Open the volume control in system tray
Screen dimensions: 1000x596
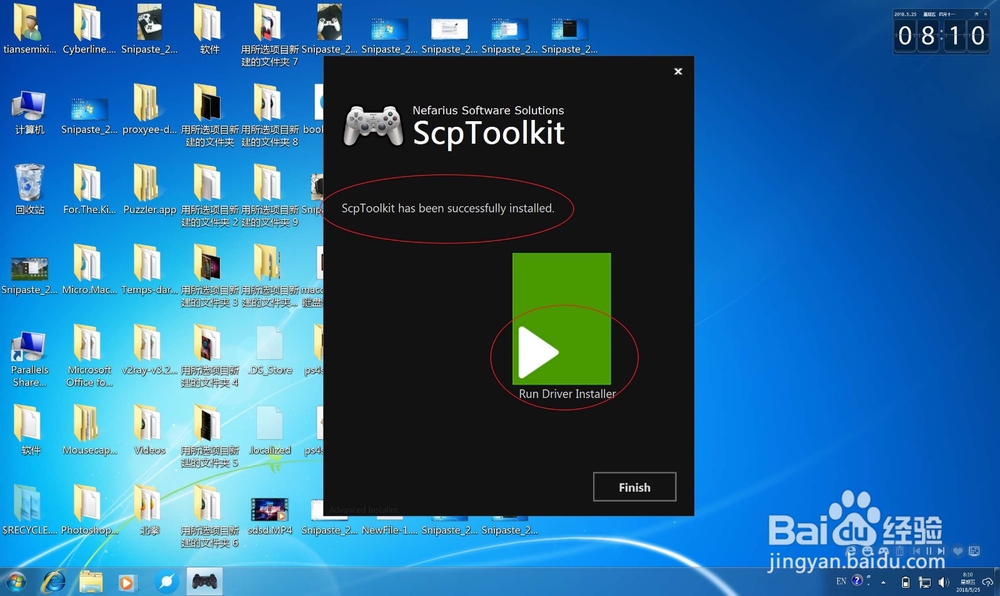[x=944, y=582]
